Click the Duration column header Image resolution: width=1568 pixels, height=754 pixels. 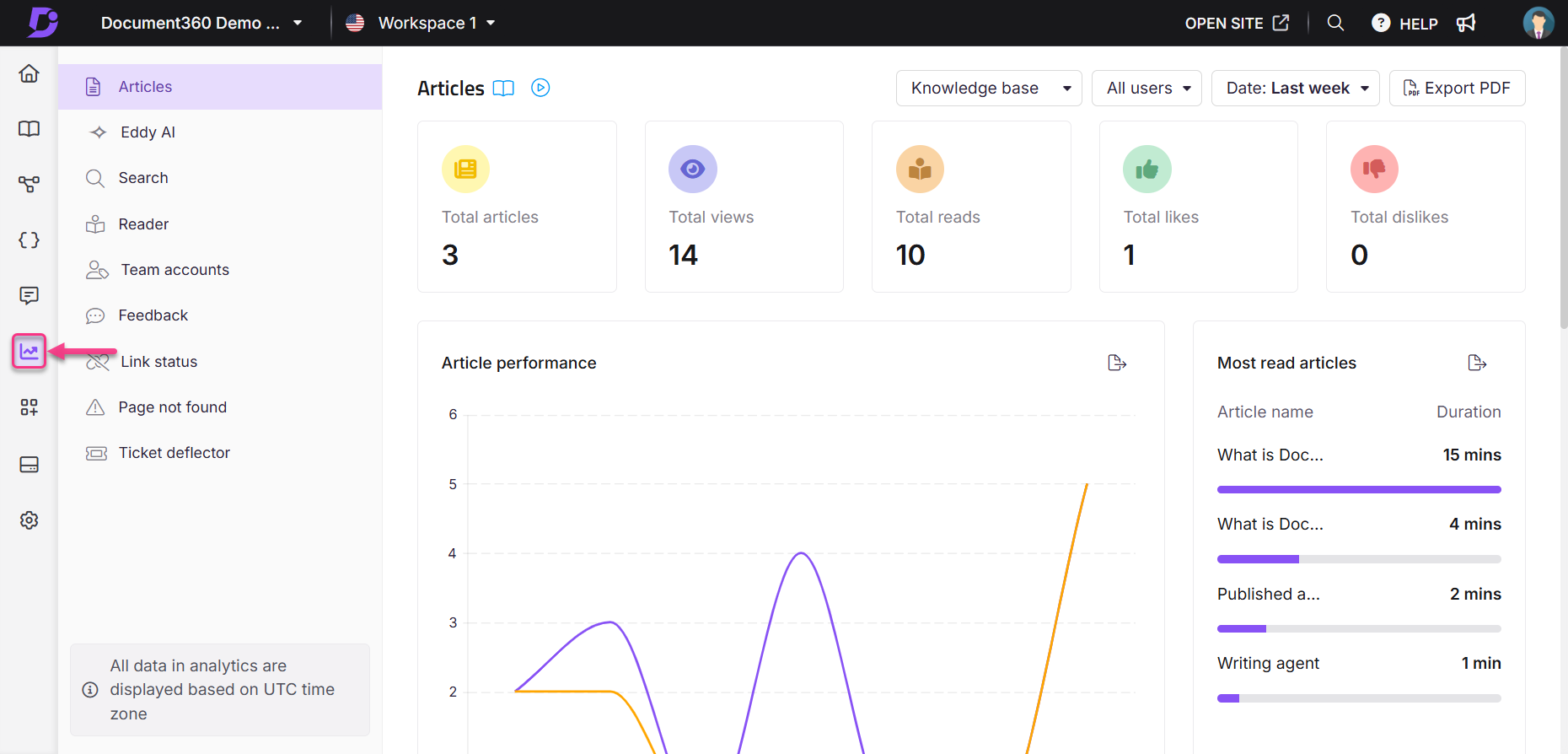click(1469, 412)
